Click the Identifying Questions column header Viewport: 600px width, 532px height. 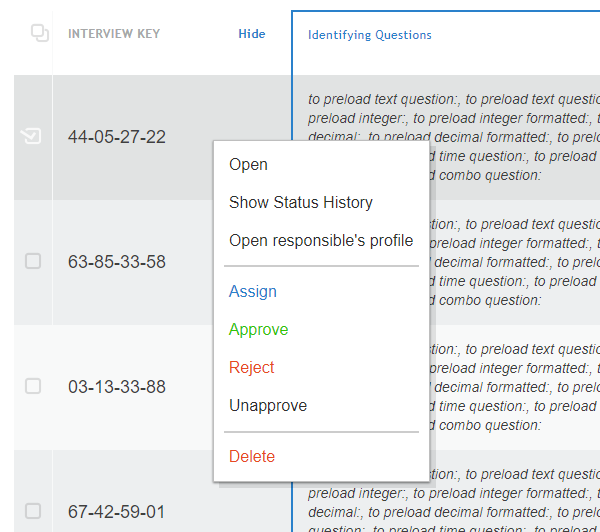pyautogui.click(x=370, y=35)
